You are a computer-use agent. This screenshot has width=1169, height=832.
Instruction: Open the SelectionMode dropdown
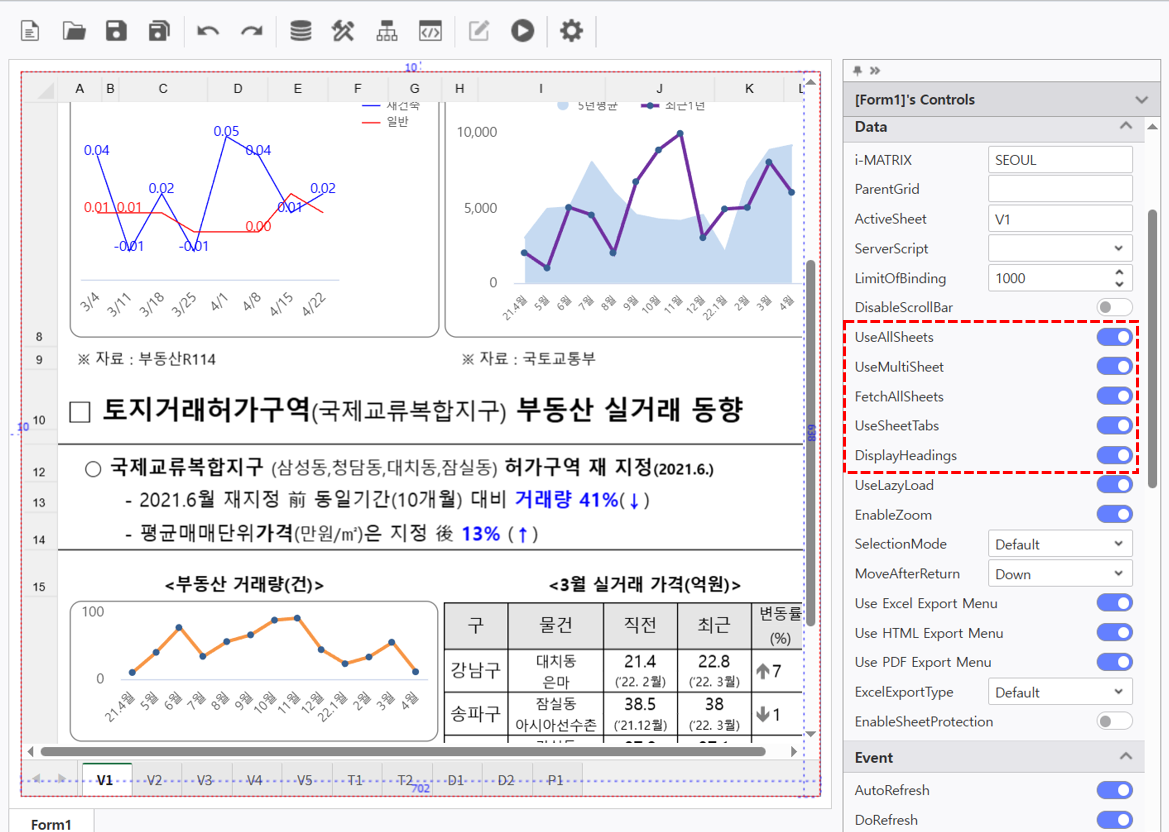(1060, 544)
